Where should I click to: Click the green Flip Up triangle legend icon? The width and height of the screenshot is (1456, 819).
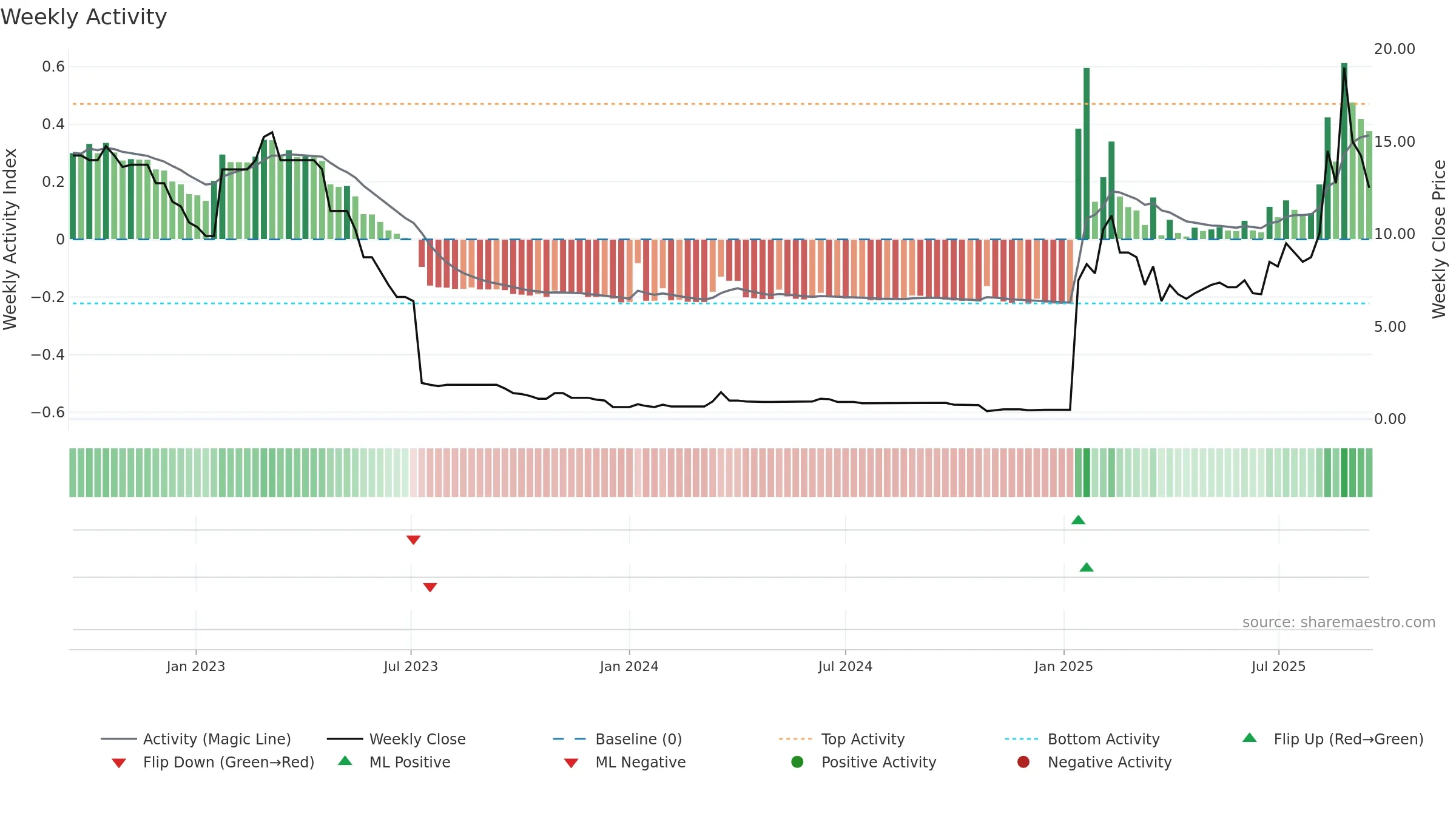[x=1250, y=738]
